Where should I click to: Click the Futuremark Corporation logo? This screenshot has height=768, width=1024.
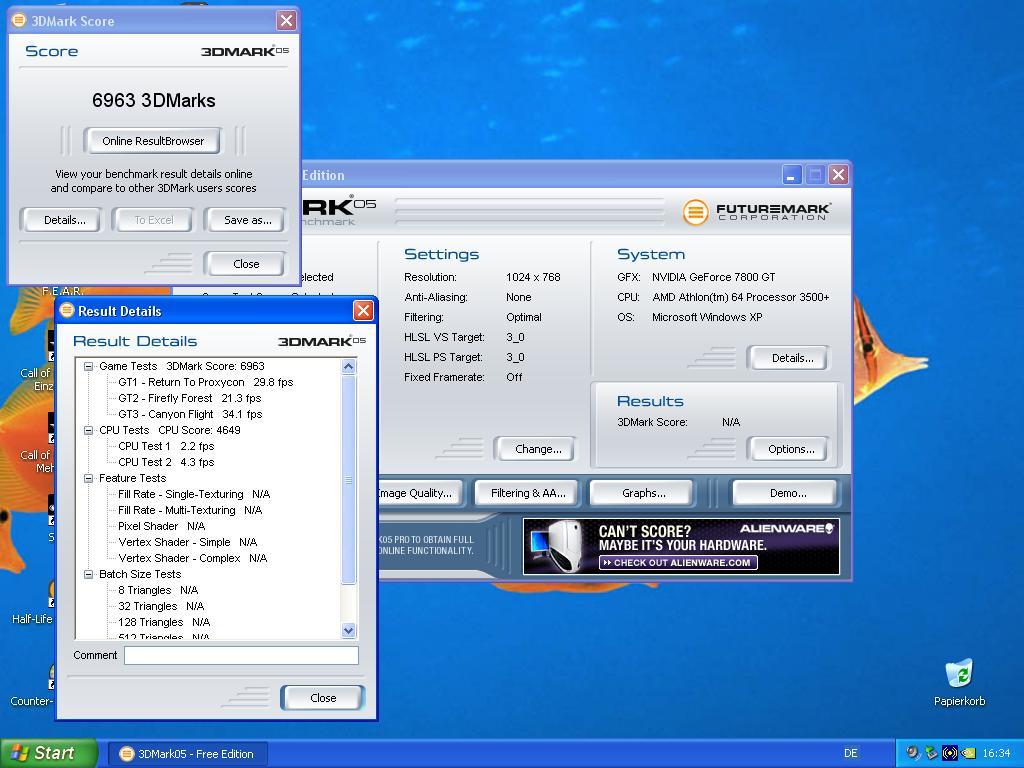point(757,212)
